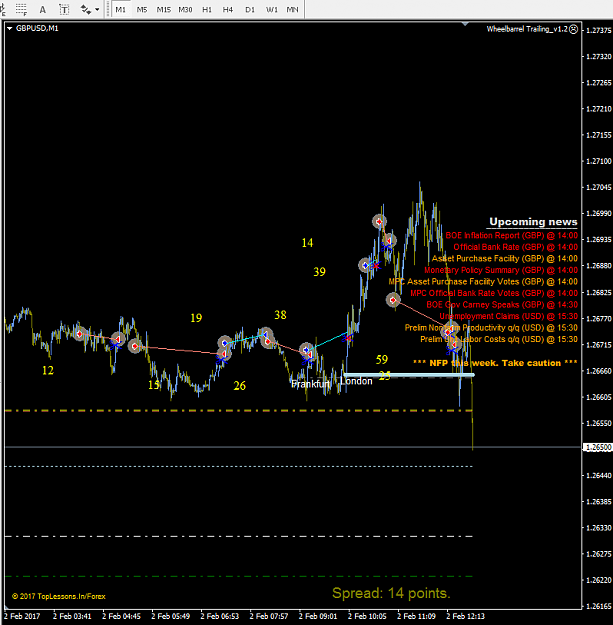Click the Upcoming news heading
The image size is (613, 625).
point(533,222)
